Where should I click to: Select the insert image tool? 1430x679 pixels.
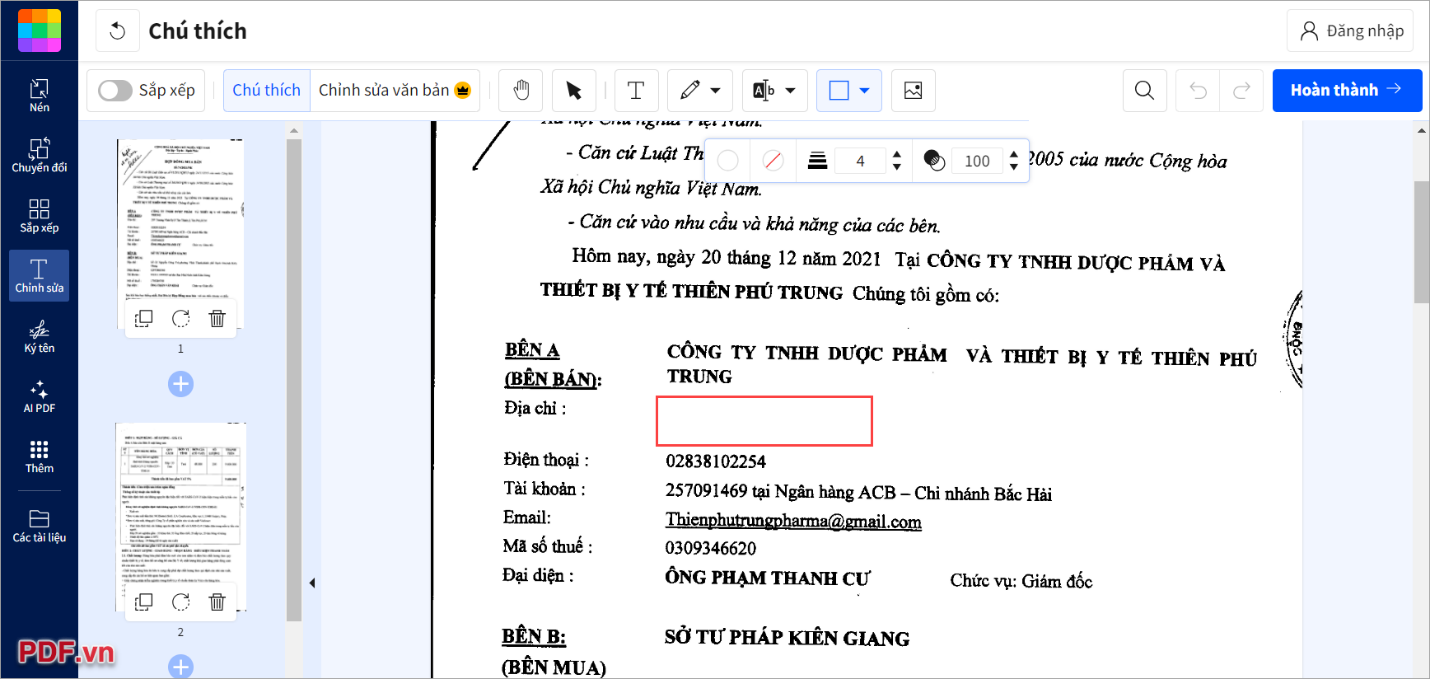click(913, 90)
